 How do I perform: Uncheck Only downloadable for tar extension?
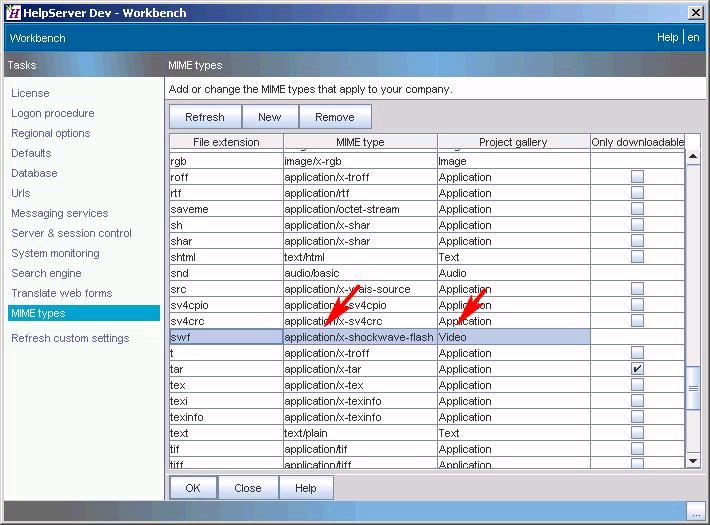tap(637, 369)
